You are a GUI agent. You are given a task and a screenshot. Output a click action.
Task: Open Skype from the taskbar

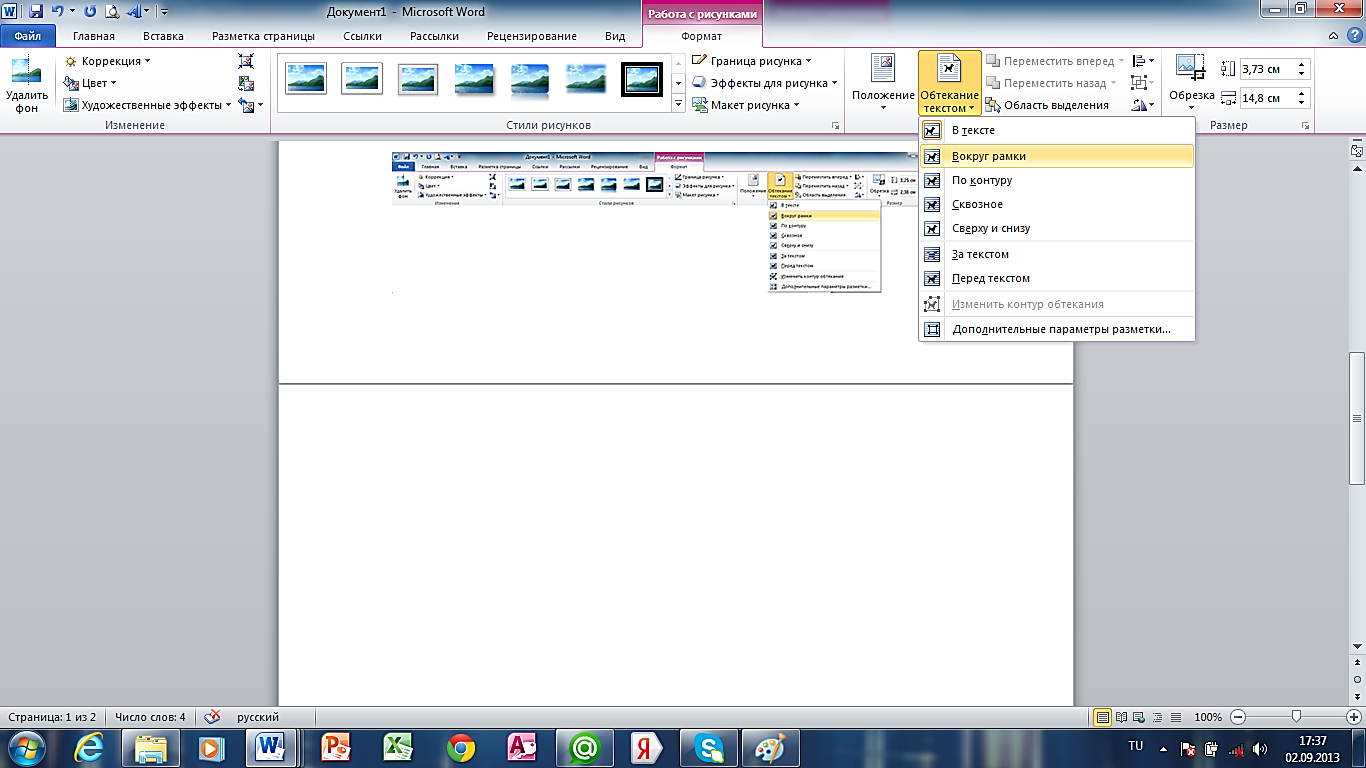coord(709,748)
